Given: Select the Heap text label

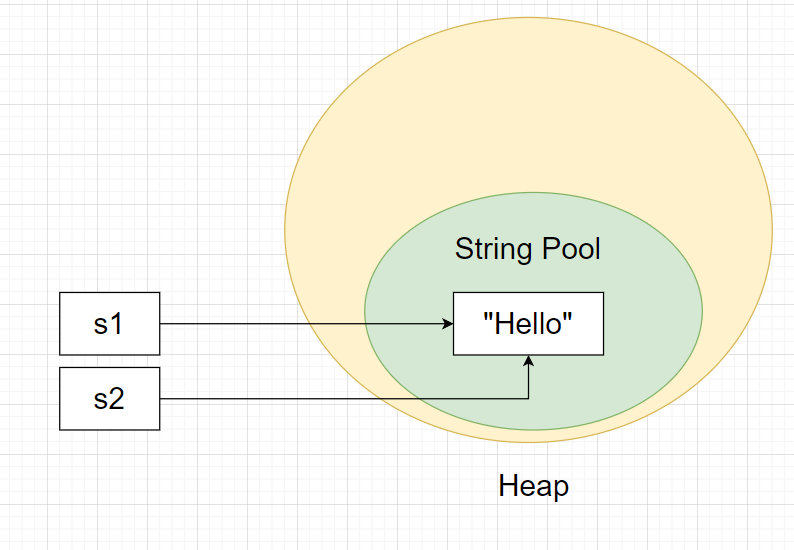Looking at the screenshot, I should click(x=533, y=487).
